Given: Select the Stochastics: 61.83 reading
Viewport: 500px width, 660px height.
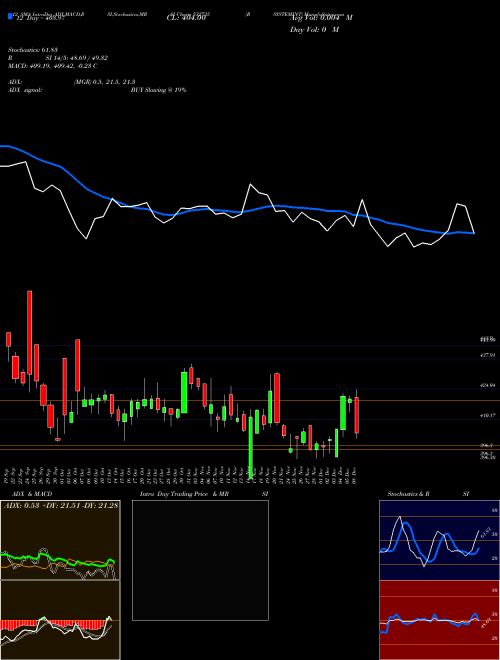Looking at the screenshot, I should point(31,51).
